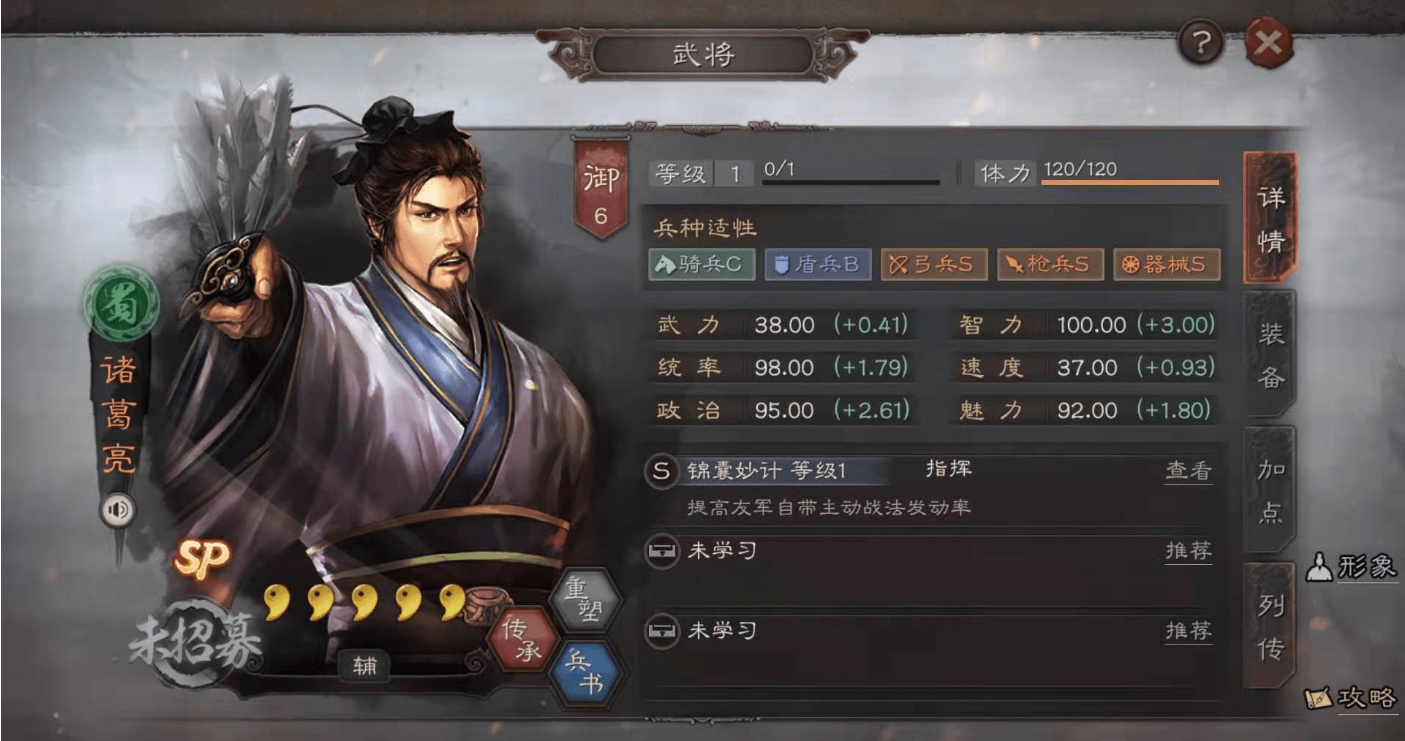The image size is (1405, 741).
Task: Open the blue 兵书 hexagon button
Action: (x=585, y=673)
